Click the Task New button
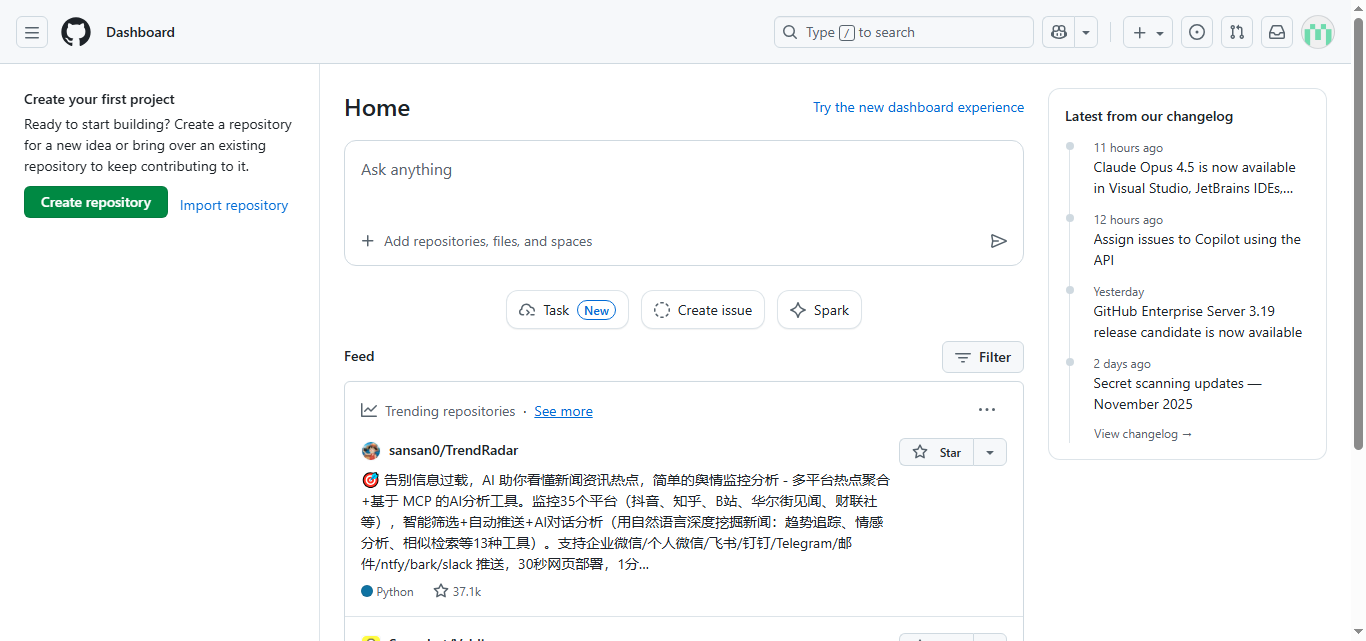The image size is (1366, 641). pyautogui.click(x=567, y=310)
